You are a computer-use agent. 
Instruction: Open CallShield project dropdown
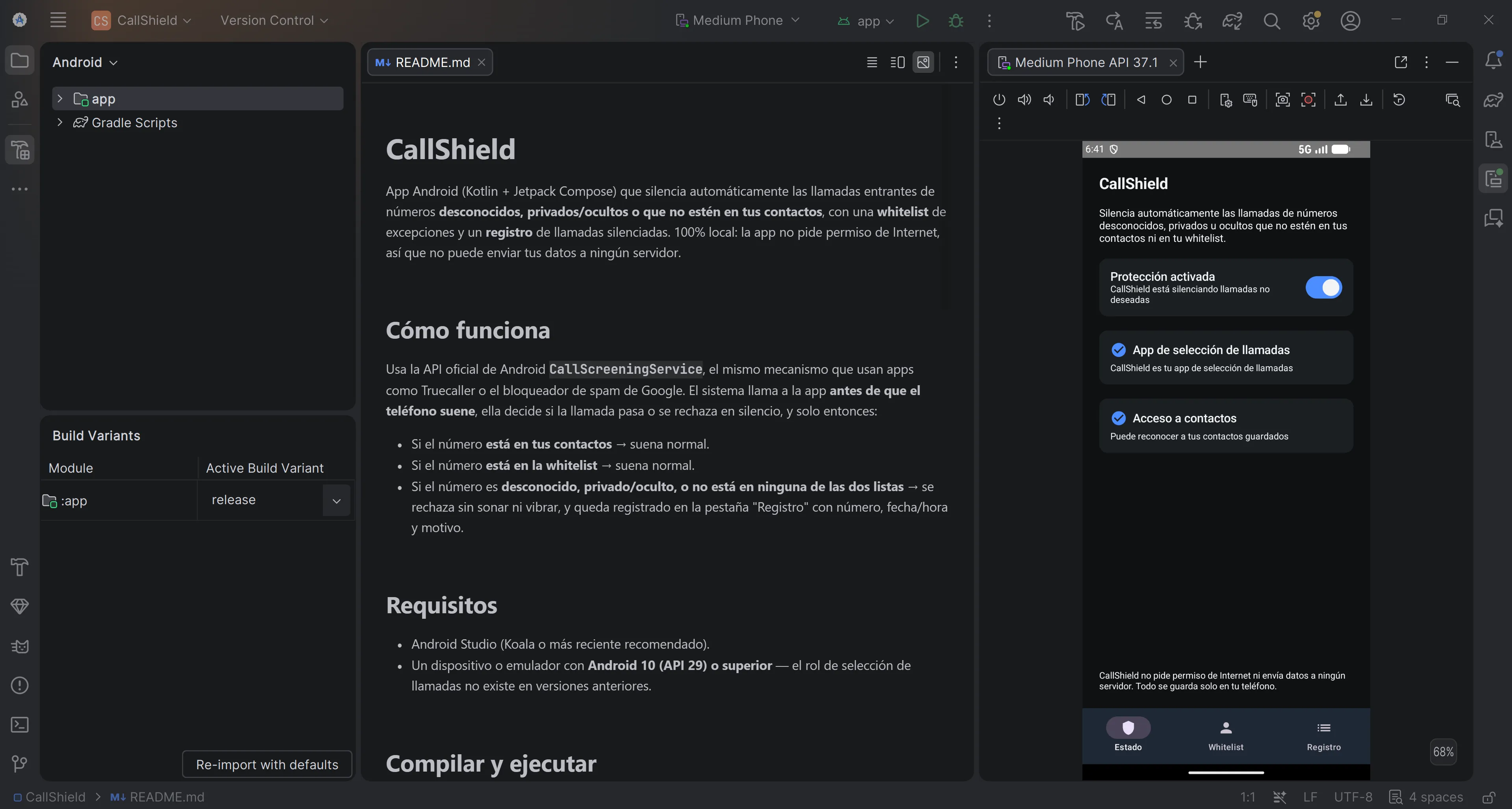(141, 20)
